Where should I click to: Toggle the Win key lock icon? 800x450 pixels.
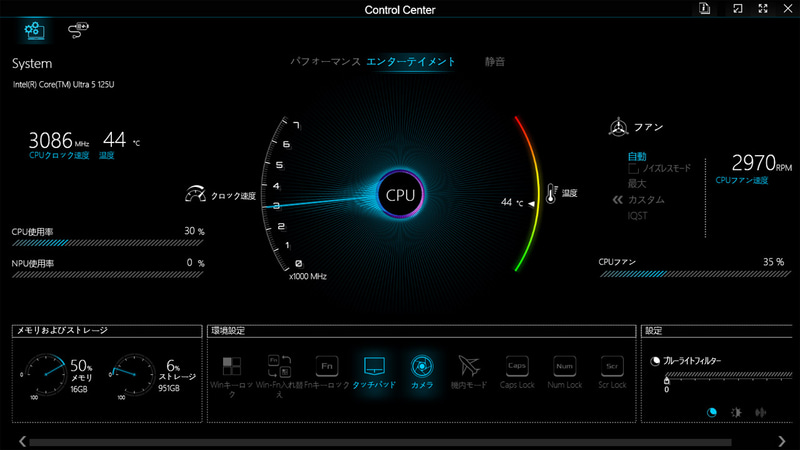point(232,366)
